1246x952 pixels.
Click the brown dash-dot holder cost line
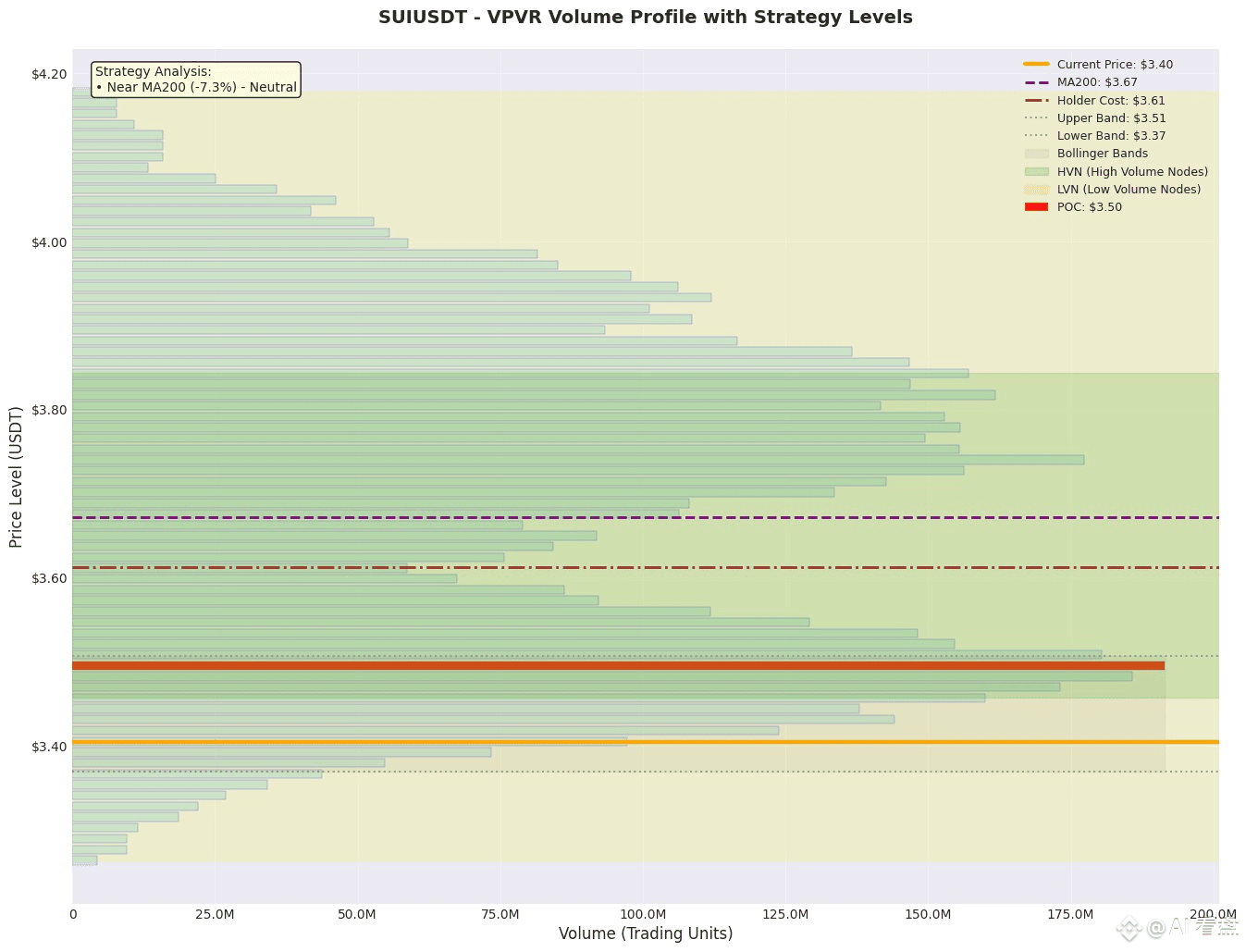[x=646, y=567]
